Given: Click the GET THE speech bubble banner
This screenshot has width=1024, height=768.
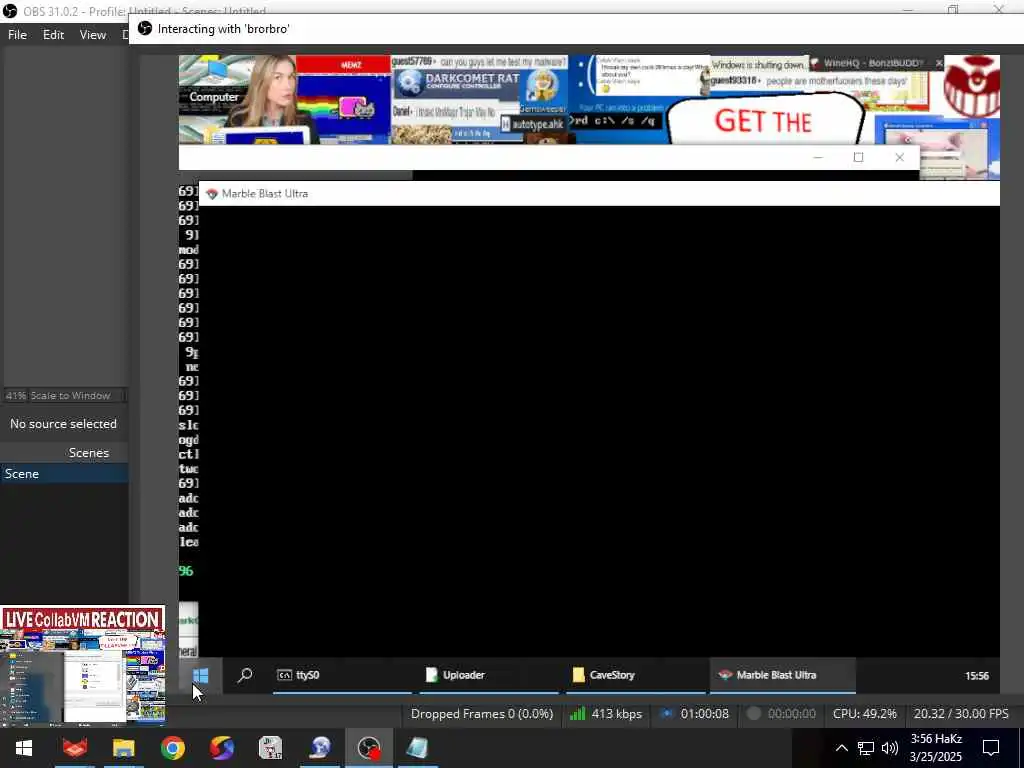Looking at the screenshot, I should pos(763,120).
